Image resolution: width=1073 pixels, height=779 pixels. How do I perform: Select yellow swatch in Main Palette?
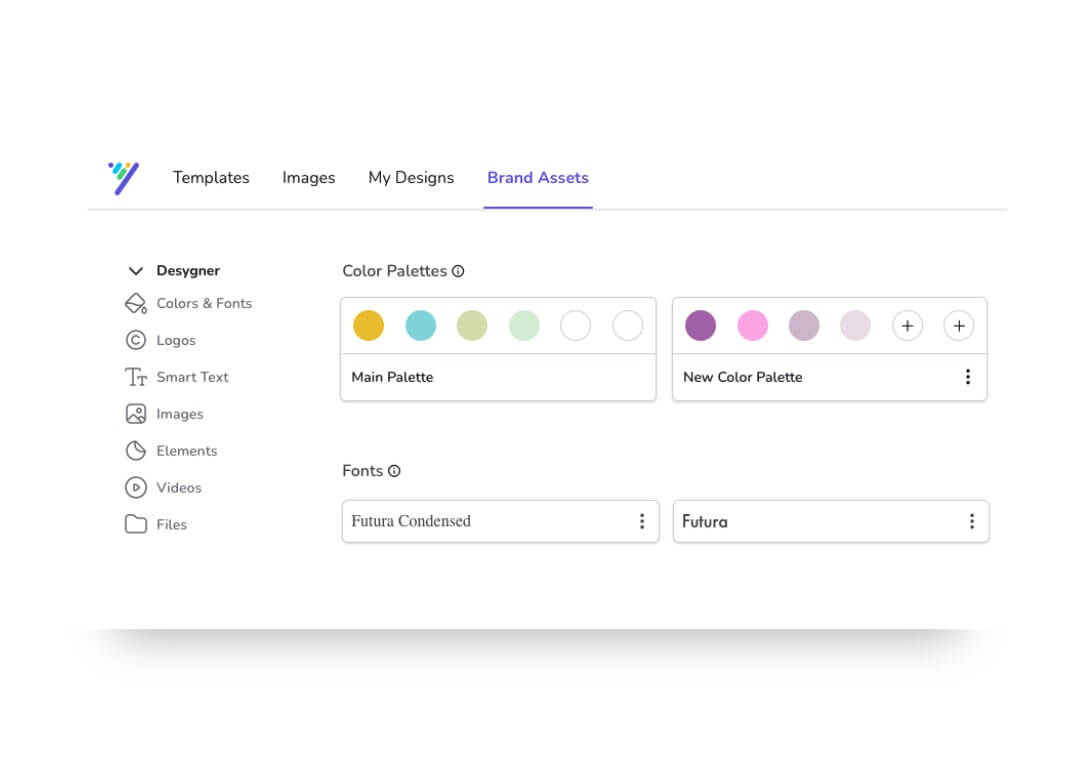click(368, 326)
